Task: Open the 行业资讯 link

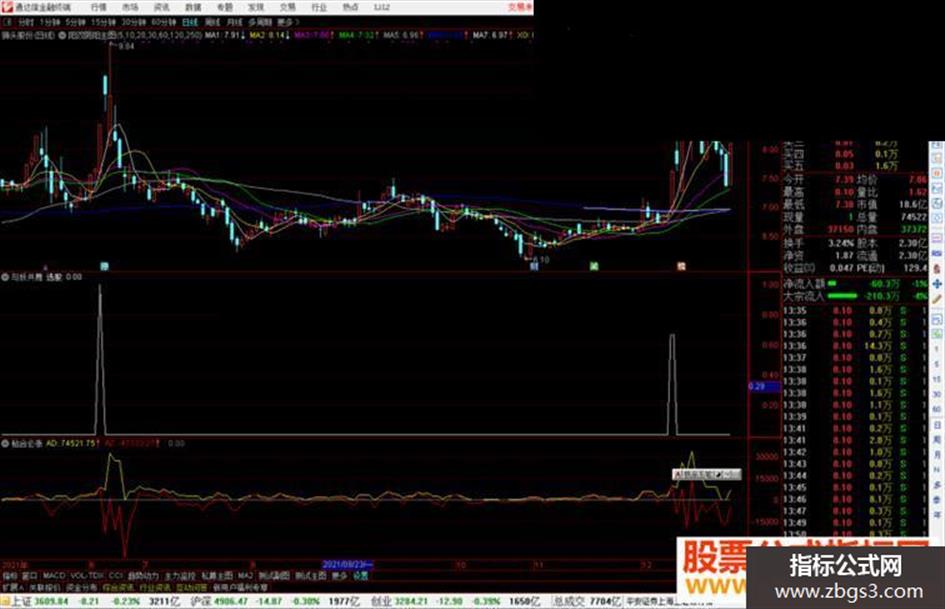Action: 155,587
